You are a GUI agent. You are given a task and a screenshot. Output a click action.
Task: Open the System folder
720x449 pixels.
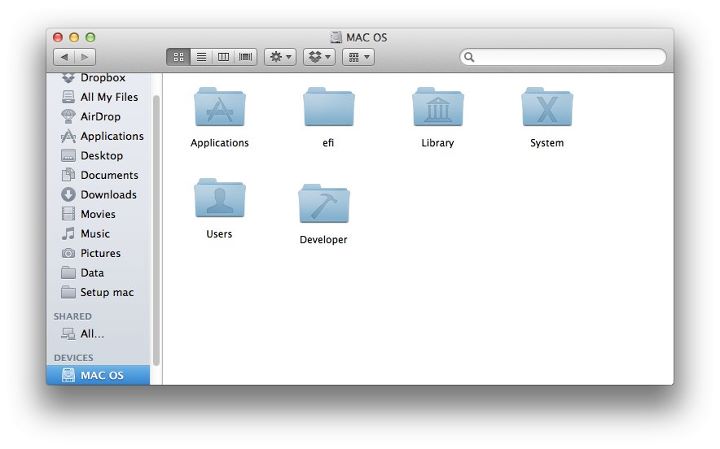pyautogui.click(x=546, y=108)
